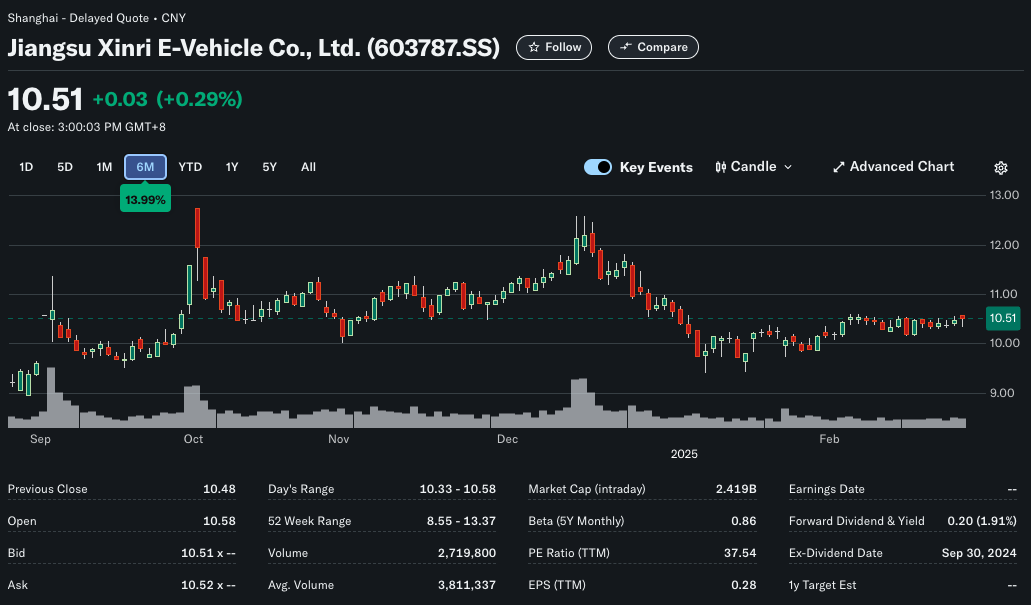
Task: Select the 5D time range tab
Action: pyautogui.click(x=64, y=167)
